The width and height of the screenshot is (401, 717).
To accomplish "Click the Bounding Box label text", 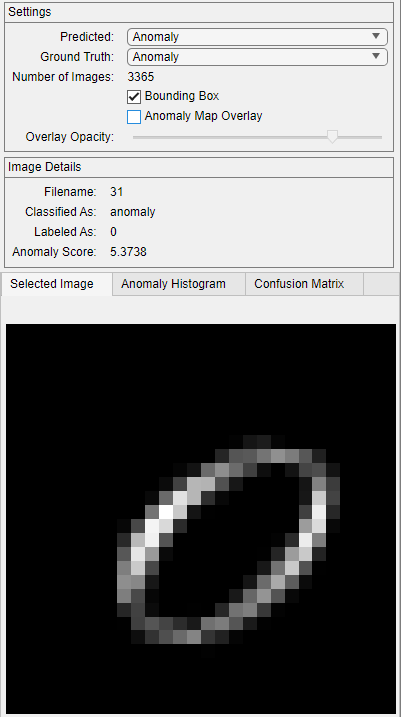I will tap(182, 96).
